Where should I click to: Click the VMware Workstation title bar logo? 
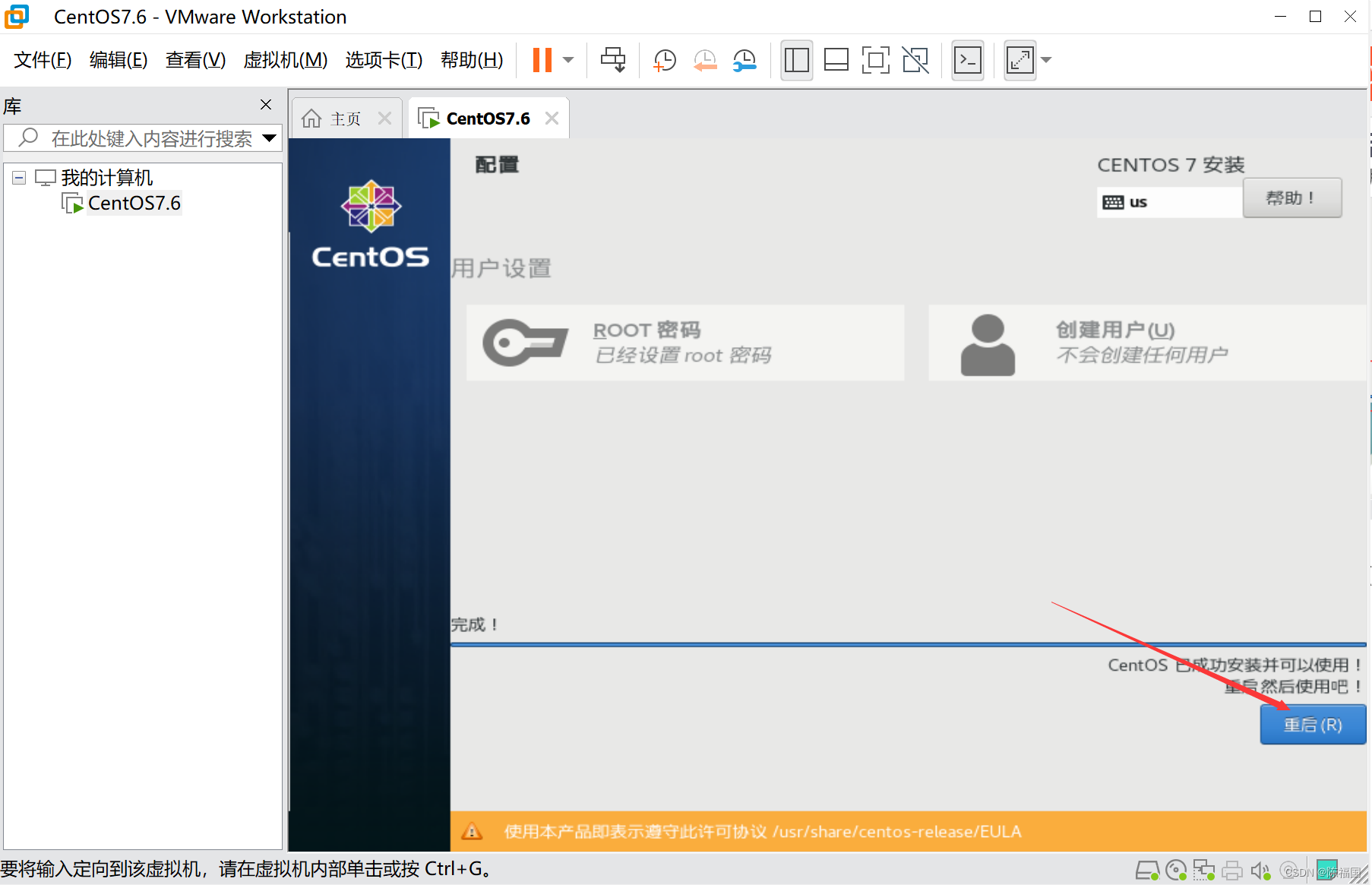click(x=17, y=16)
